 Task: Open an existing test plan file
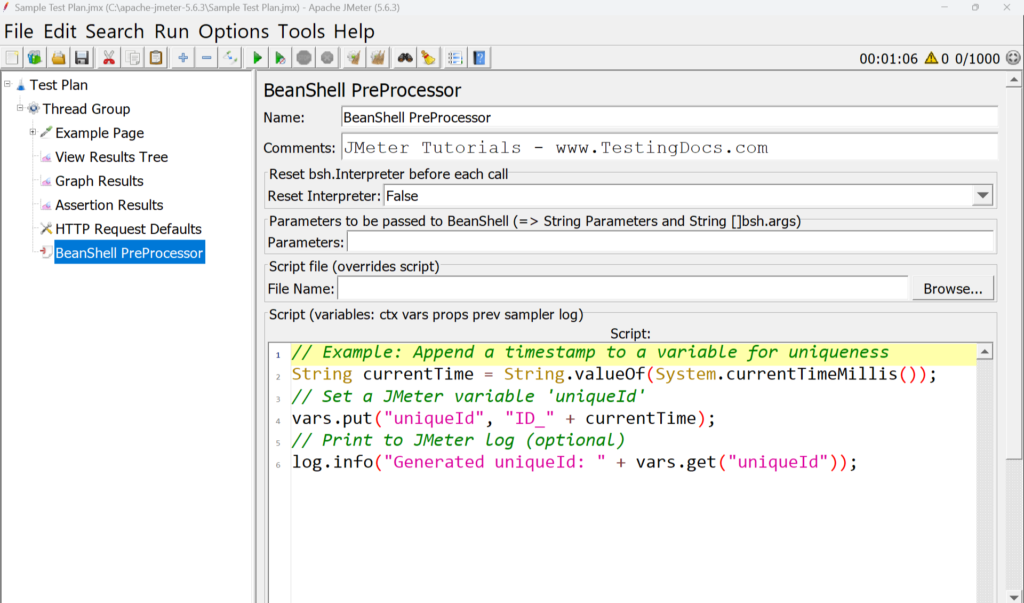pos(56,57)
